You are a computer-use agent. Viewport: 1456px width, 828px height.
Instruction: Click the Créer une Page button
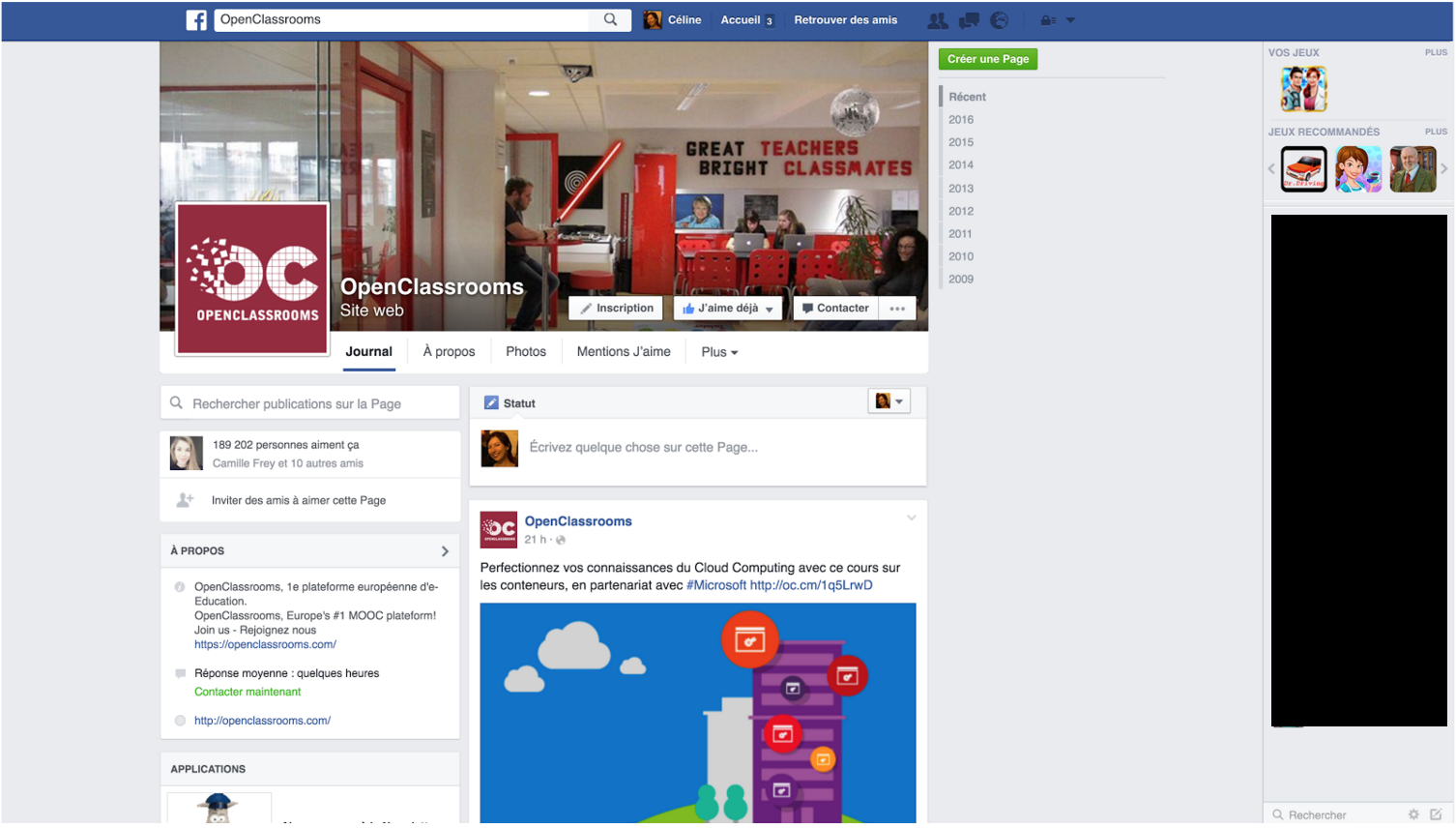988,59
